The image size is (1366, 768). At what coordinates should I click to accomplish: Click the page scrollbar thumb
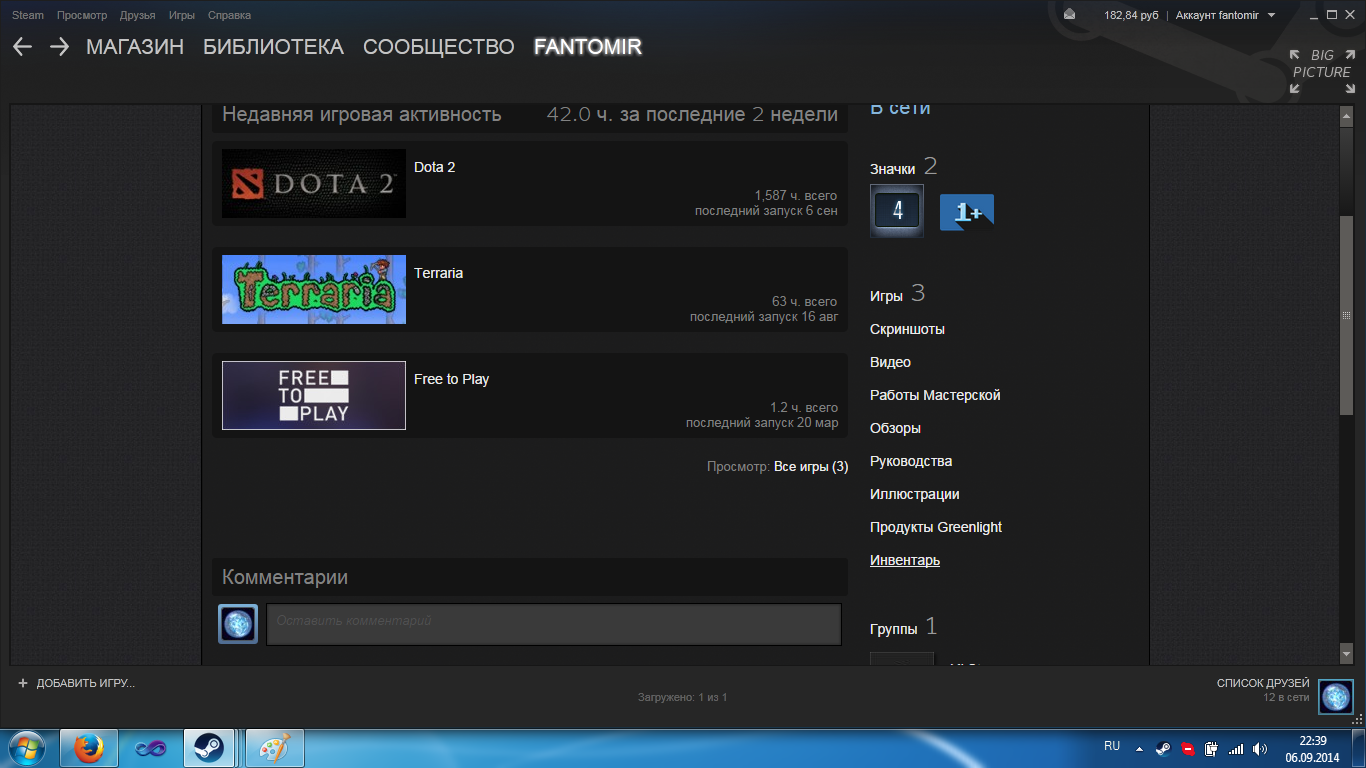pyautogui.click(x=1346, y=315)
